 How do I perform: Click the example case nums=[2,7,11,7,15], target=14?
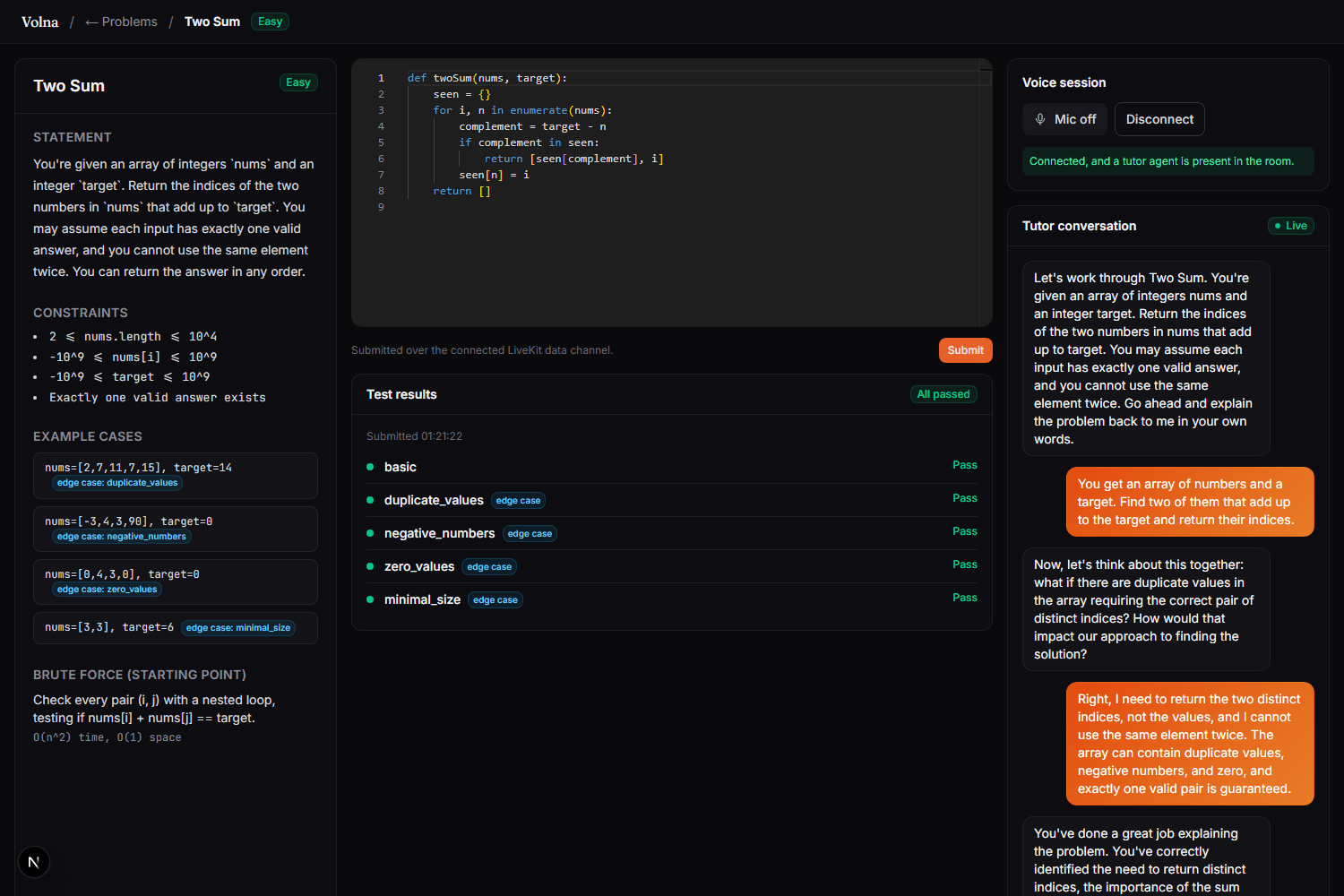(176, 476)
